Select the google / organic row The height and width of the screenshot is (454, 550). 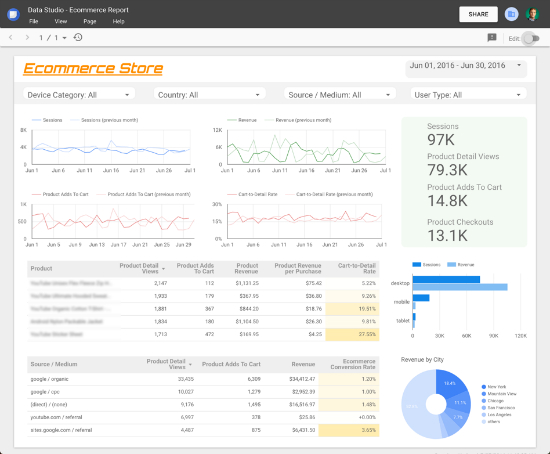203,379
